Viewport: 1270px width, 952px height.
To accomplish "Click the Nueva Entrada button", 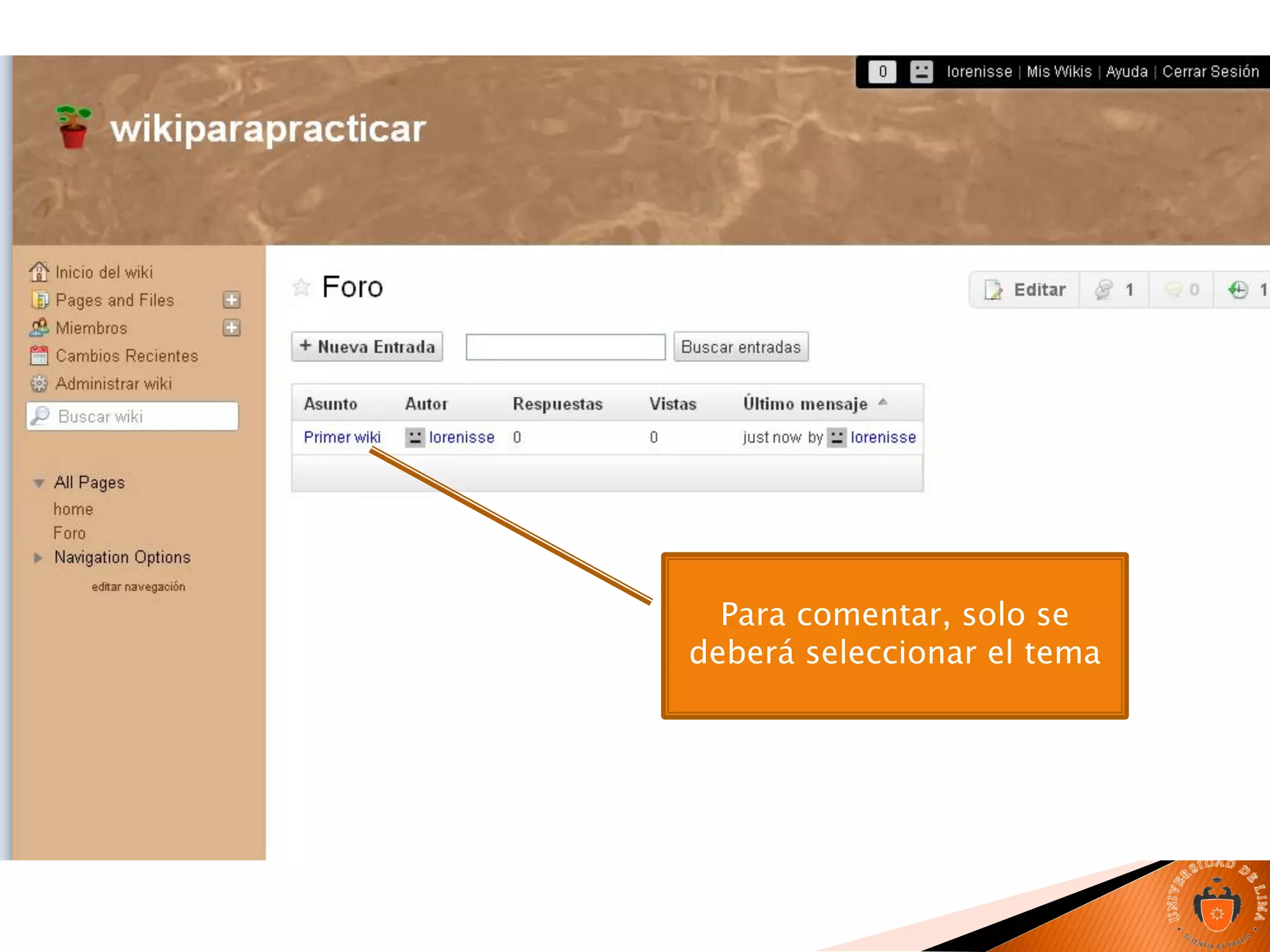I will click(x=367, y=346).
